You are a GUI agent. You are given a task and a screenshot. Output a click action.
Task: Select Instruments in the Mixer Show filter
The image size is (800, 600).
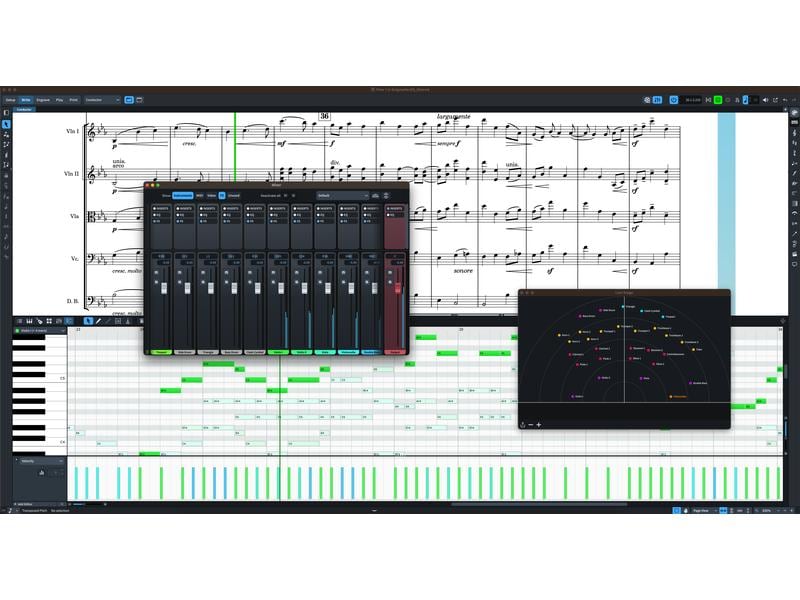click(x=183, y=195)
